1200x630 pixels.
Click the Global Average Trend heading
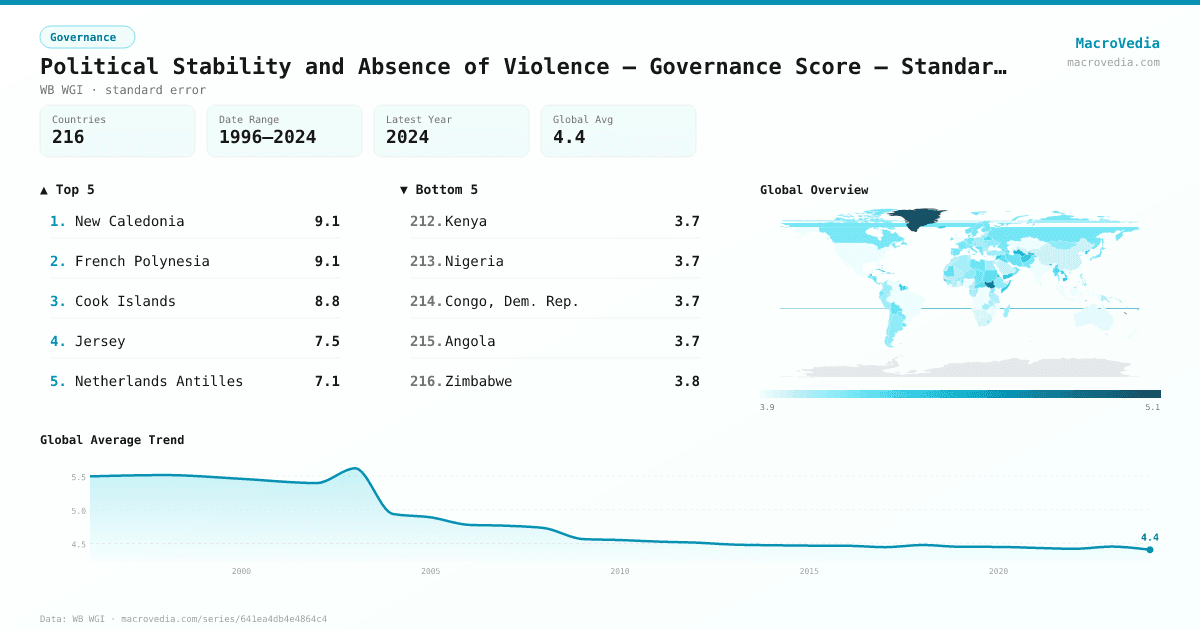pyautogui.click(x=112, y=440)
